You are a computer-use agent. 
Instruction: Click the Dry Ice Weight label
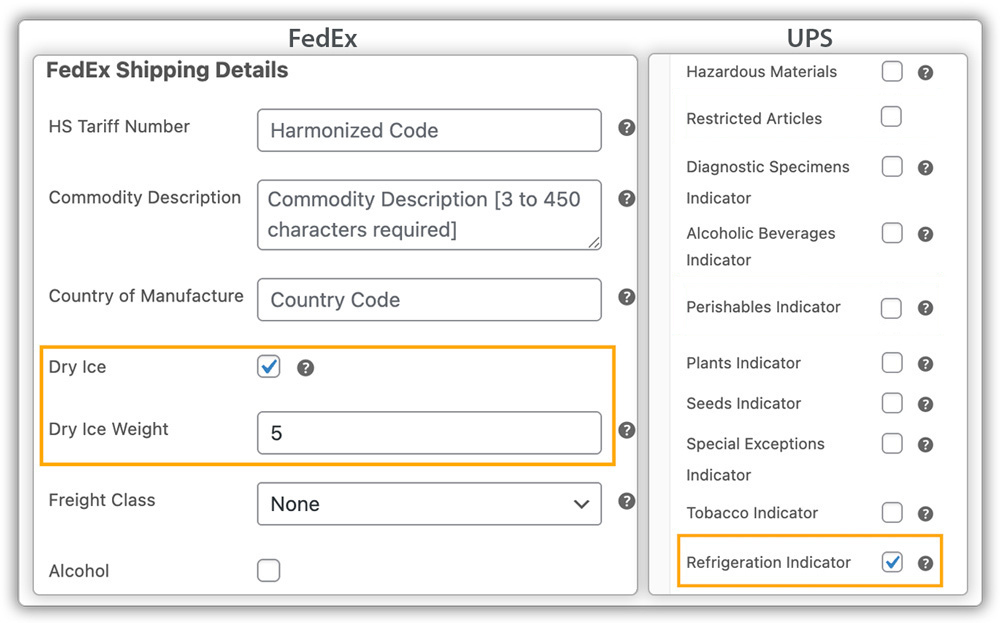(108, 429)
